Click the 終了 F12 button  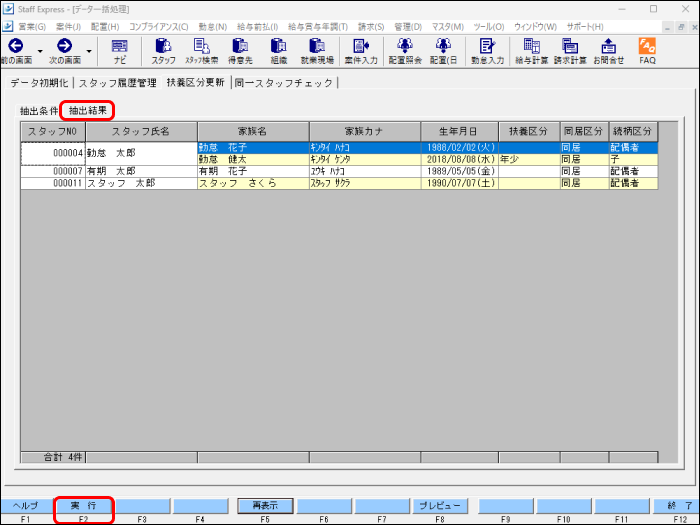pos(676,506)
